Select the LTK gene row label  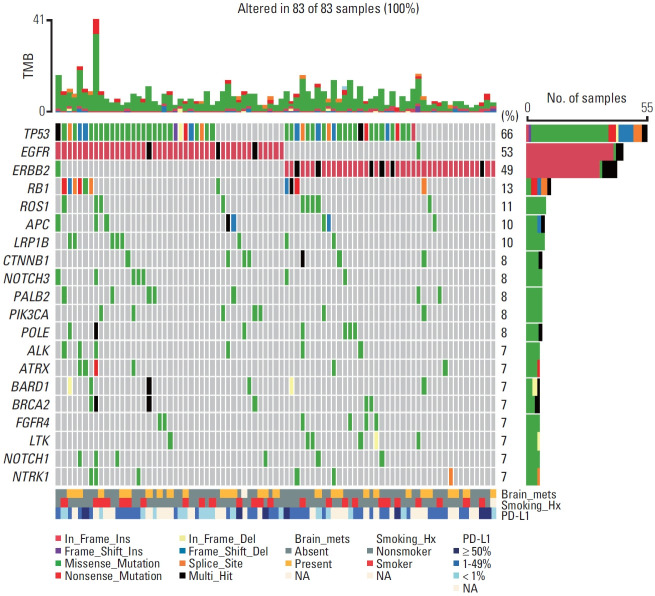pyautogui.click(x=39, y=440)
